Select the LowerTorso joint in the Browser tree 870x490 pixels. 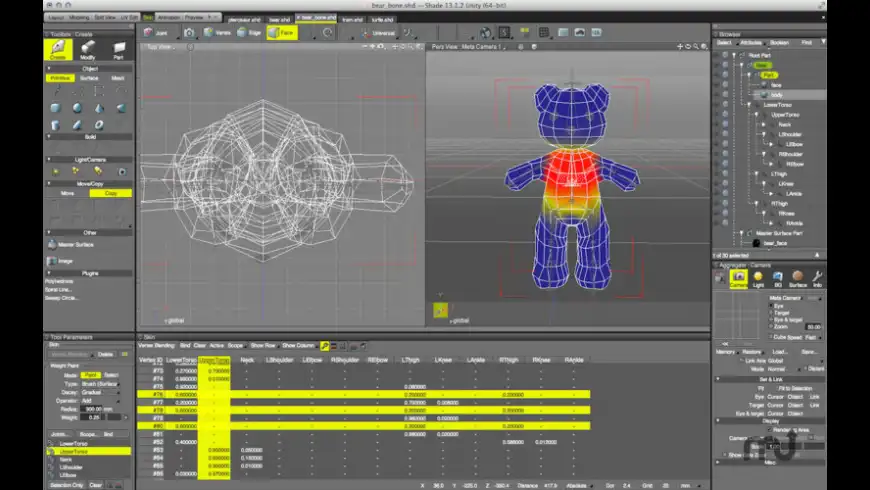point(778,104)
